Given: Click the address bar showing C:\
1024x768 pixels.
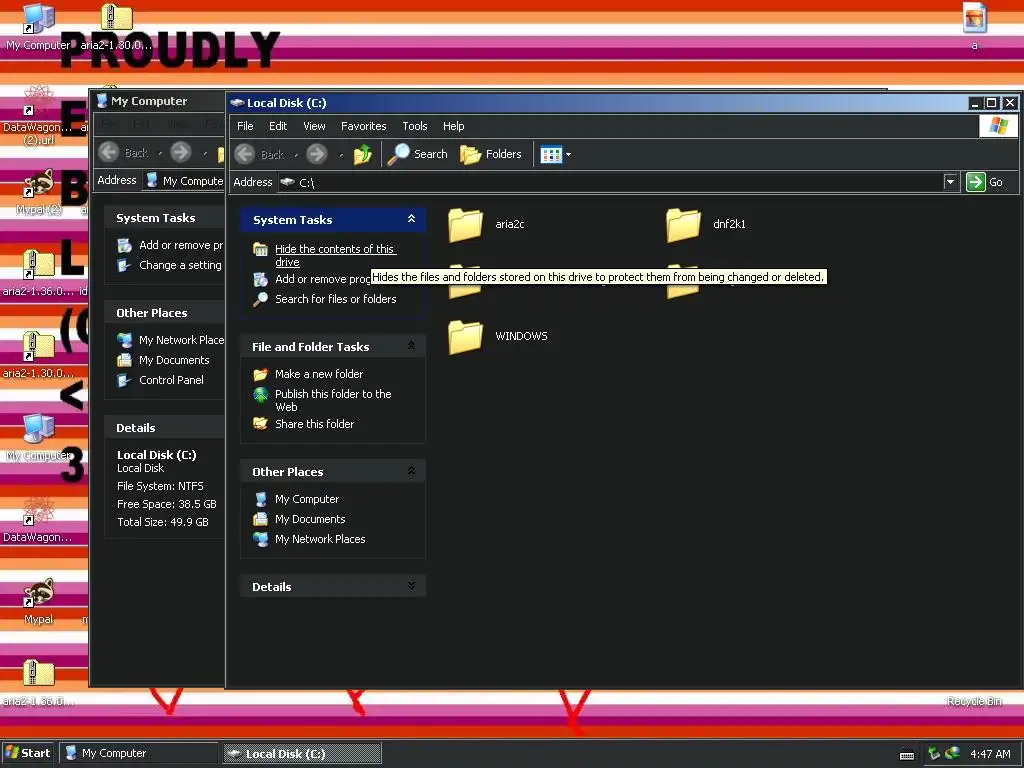Looking at the screenshot, I should click(x=611, y=182).
